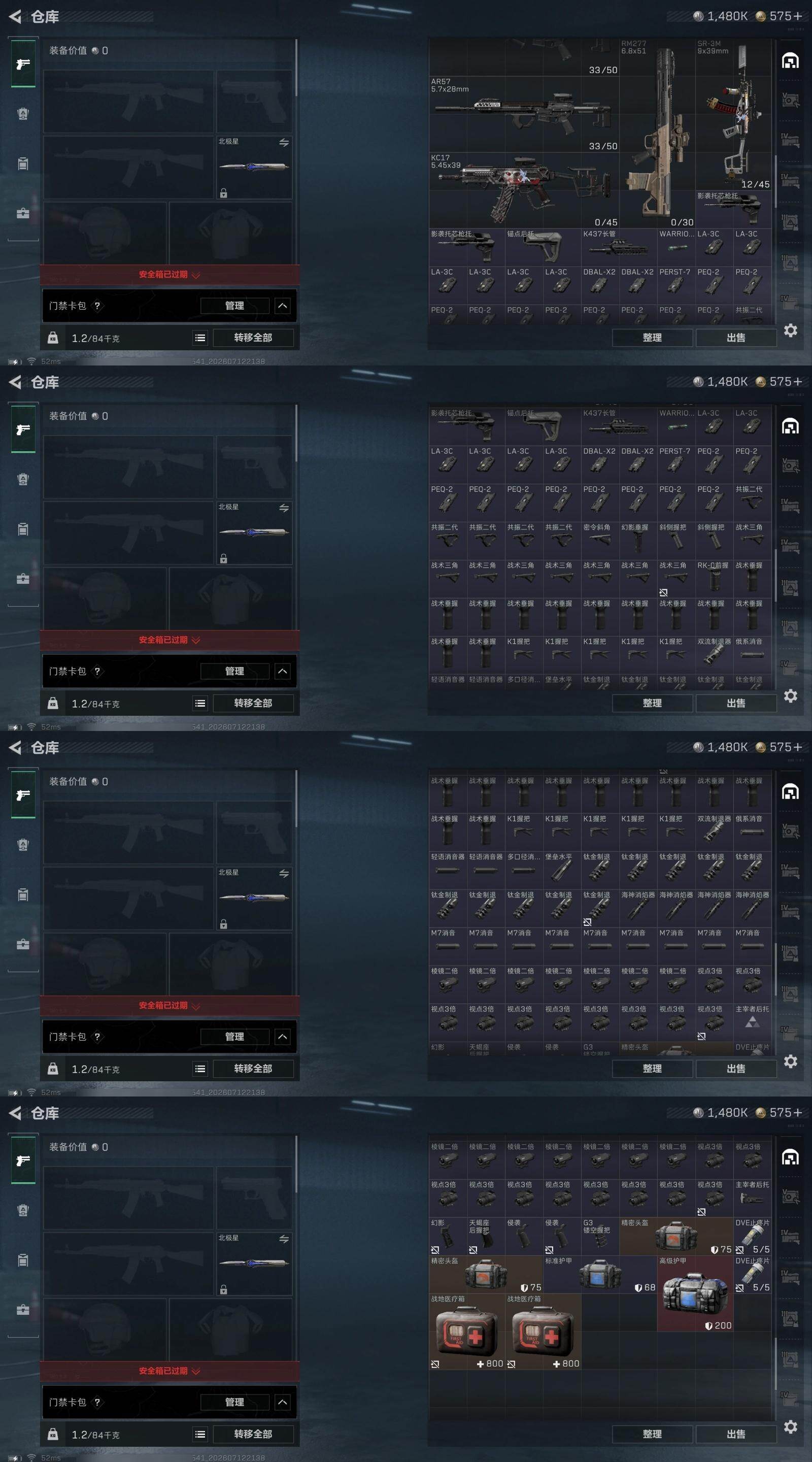Open the level V expansion box tab in second screenshot
The height and width of the screenshot is (1462, 812).
coord(790,466)
